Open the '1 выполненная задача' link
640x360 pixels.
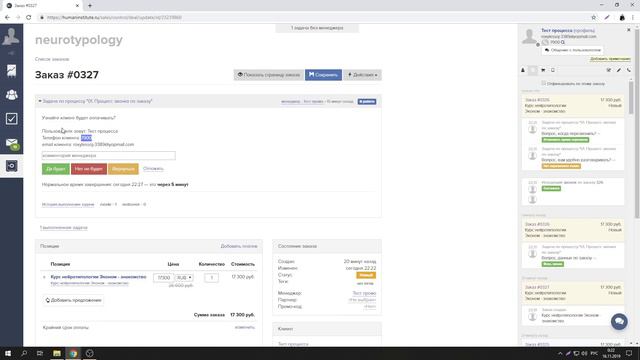pyautogui.click(x=63, y=227)
